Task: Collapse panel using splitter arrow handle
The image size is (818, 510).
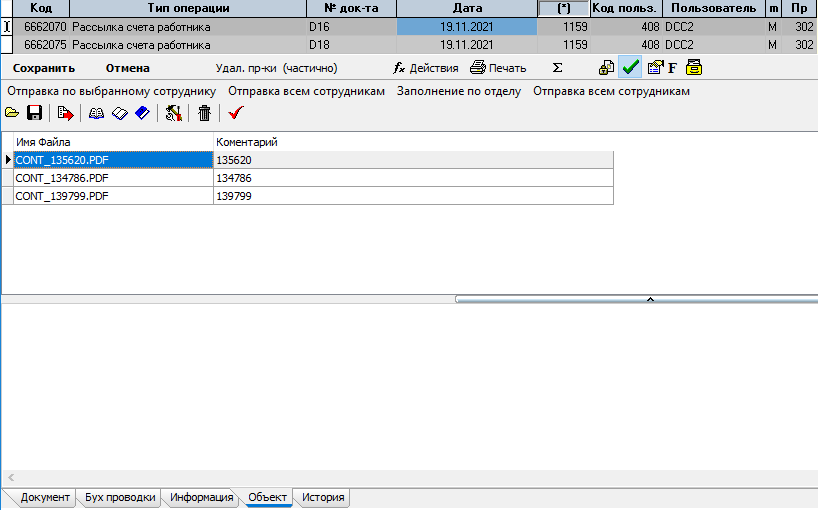Action: click(x=650, y=299)
